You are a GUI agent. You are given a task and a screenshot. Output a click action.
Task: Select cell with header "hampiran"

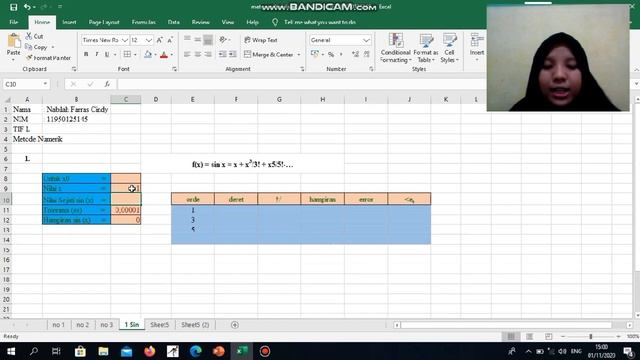tap(322, 199)
